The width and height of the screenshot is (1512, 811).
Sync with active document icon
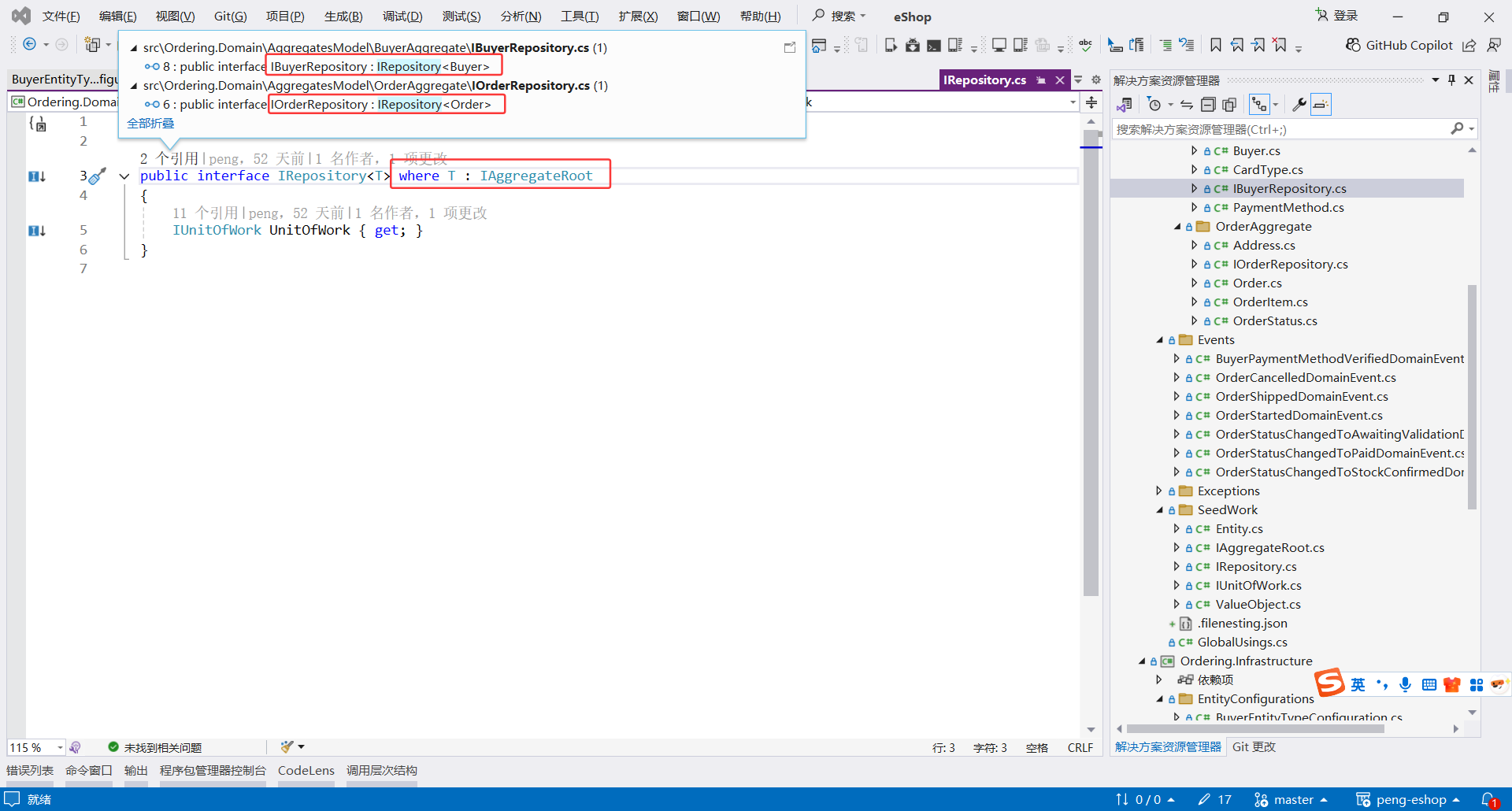tap(1187, 105)
